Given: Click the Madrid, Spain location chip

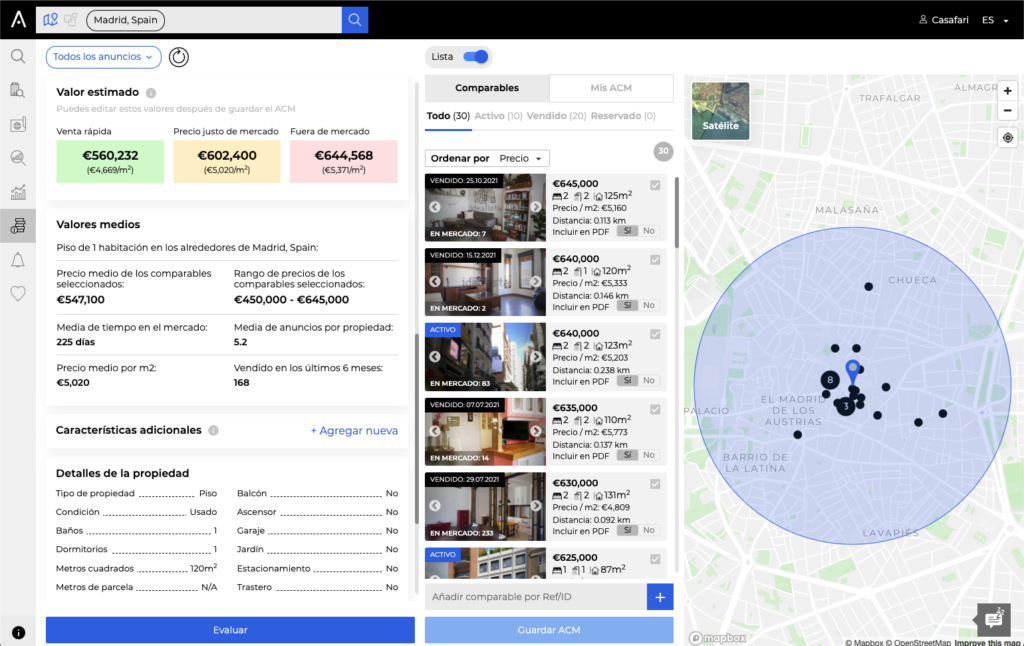Looking at the screenshot, I should click(x=125, y=20).
